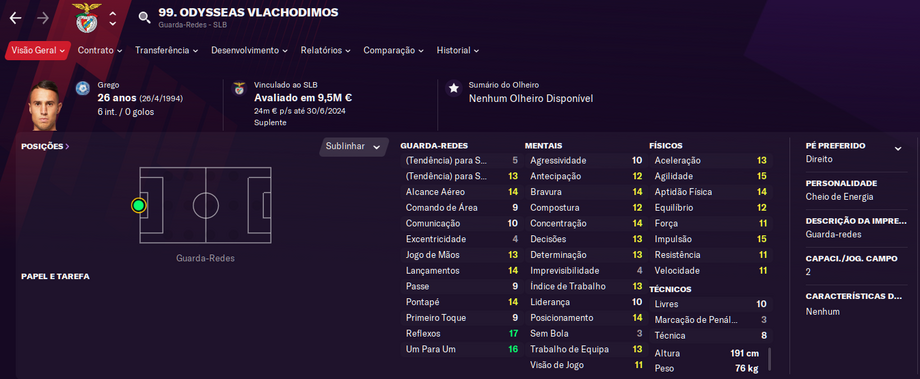The image size is (920, 379).
Task: Click the search magnifier icon
Action: click(144, 18)
